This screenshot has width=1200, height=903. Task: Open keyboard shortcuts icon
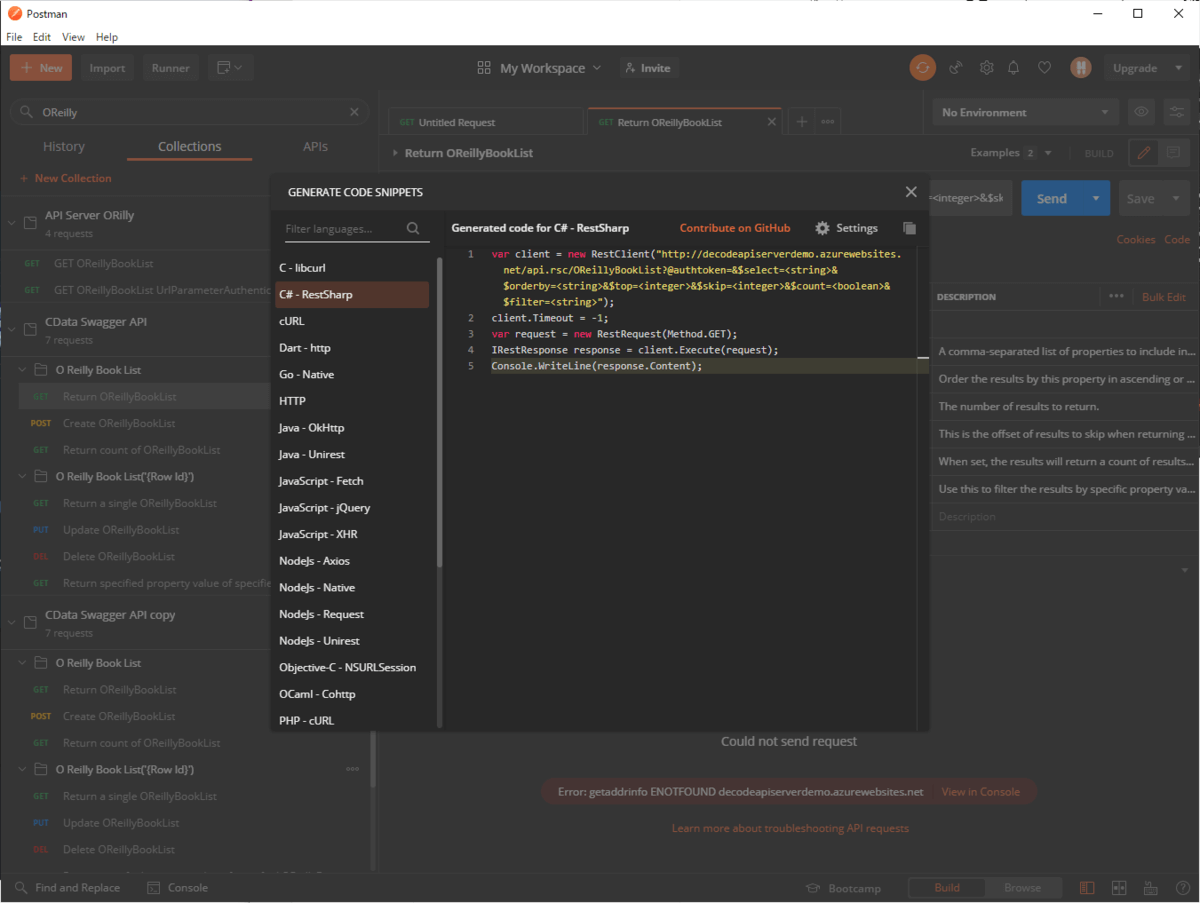point(1150,887)
